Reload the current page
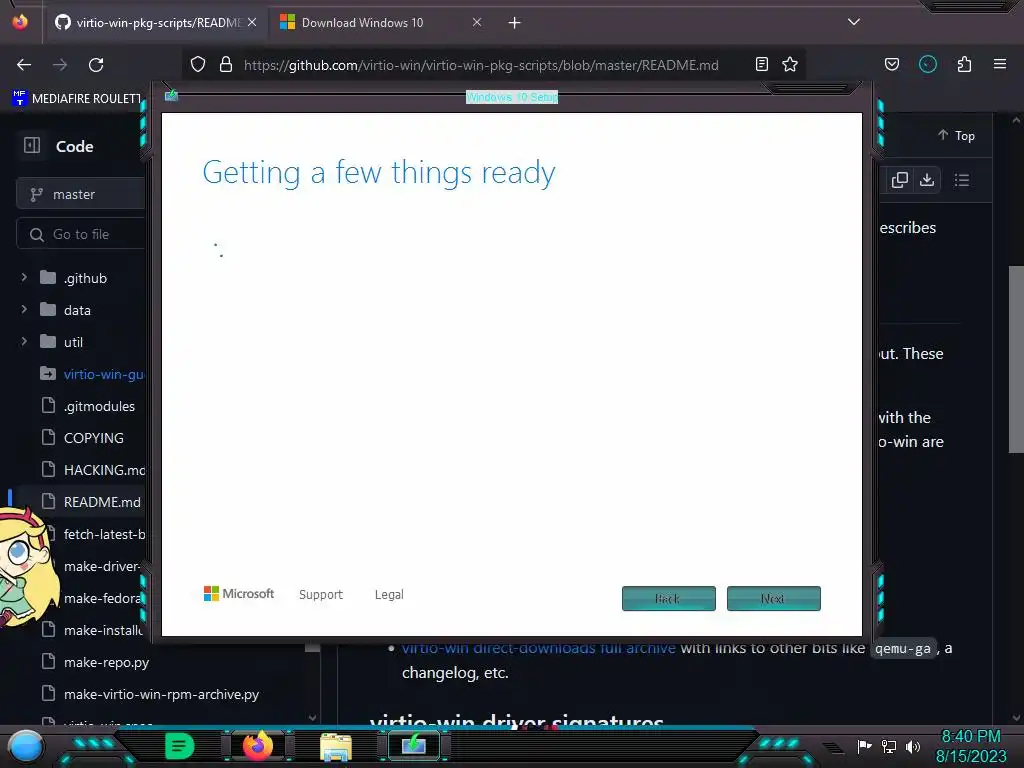The height and width of the screenshot is (768, 1024). [x=96, y=65]
